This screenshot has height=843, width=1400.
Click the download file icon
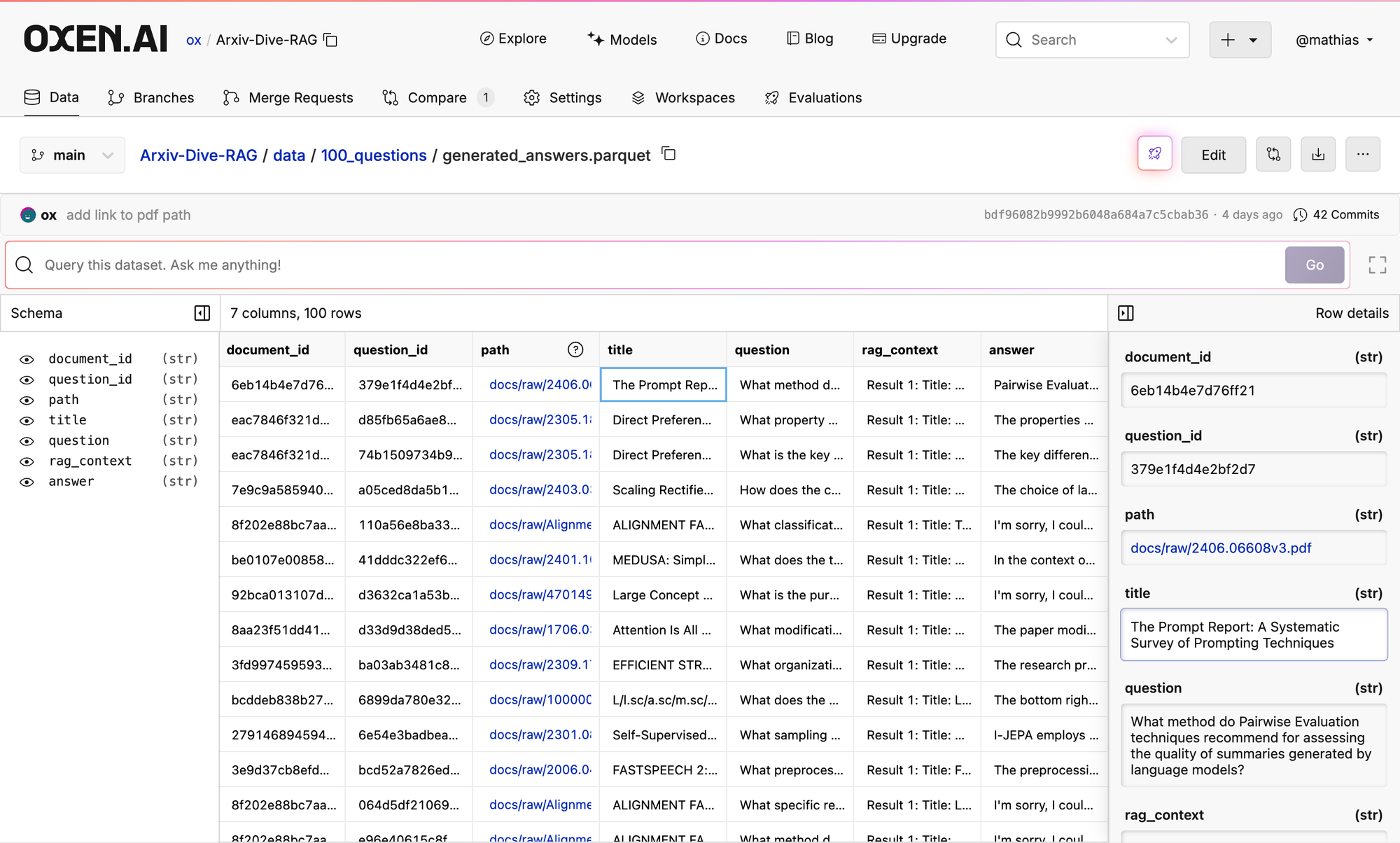(x=1318, y=154)
